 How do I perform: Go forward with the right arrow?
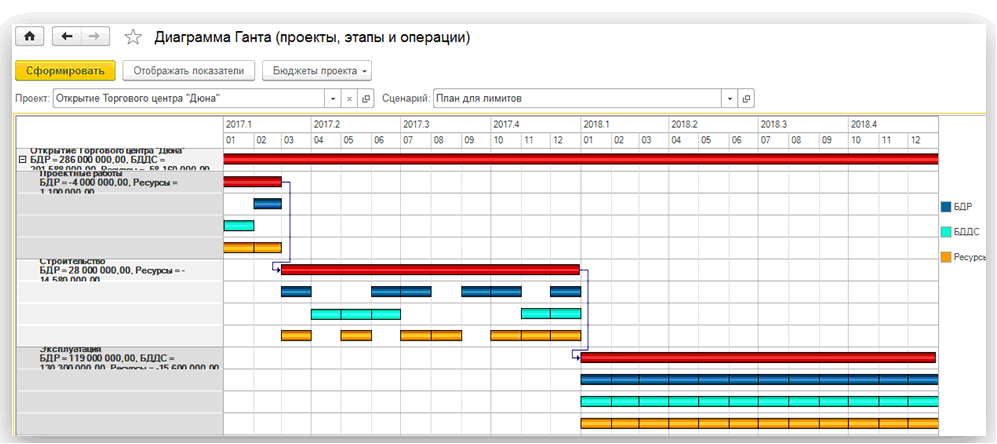(94, 37)
